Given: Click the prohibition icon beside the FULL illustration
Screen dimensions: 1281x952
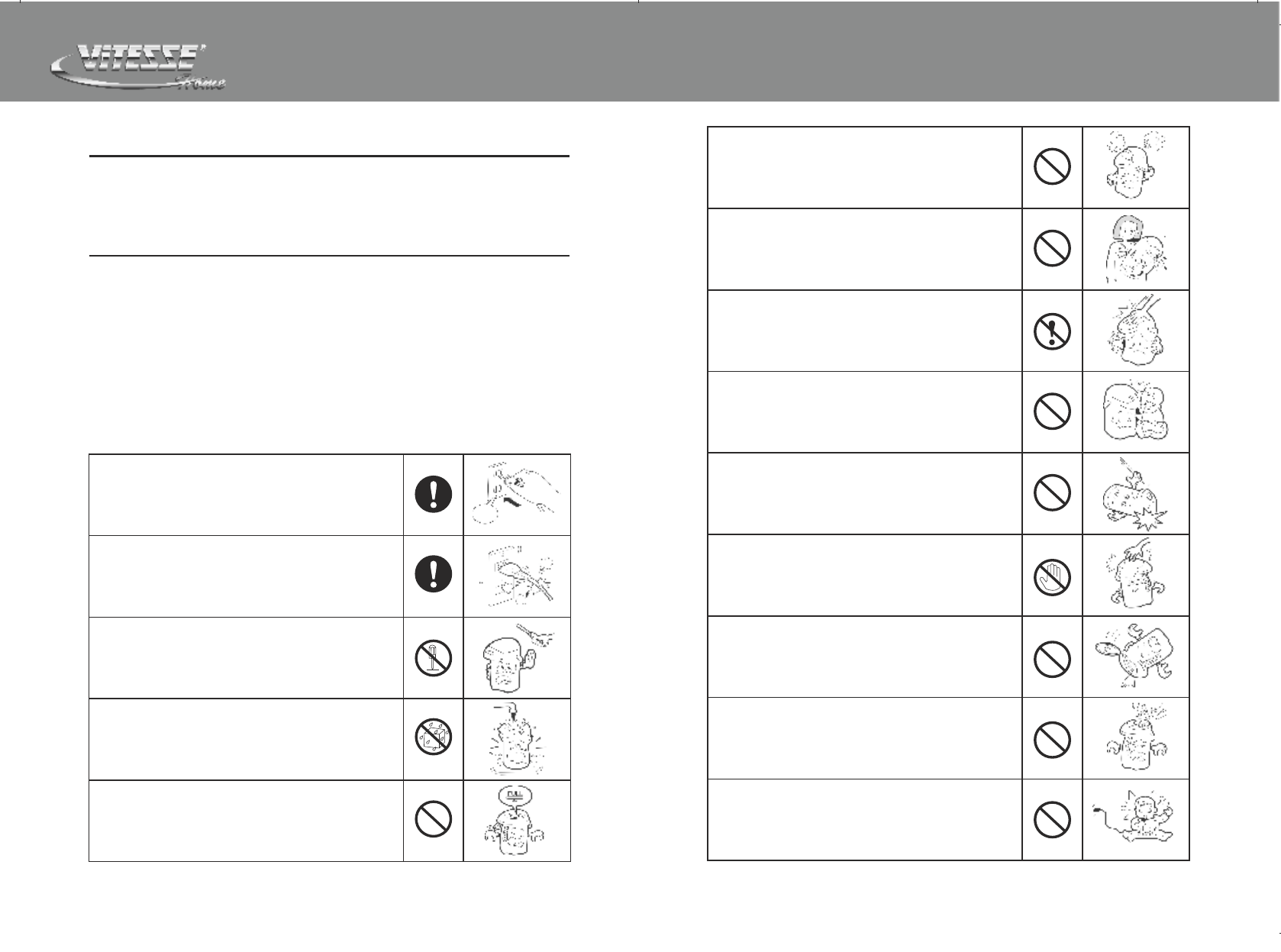Looking at the screenshot, I should [433, 821].
